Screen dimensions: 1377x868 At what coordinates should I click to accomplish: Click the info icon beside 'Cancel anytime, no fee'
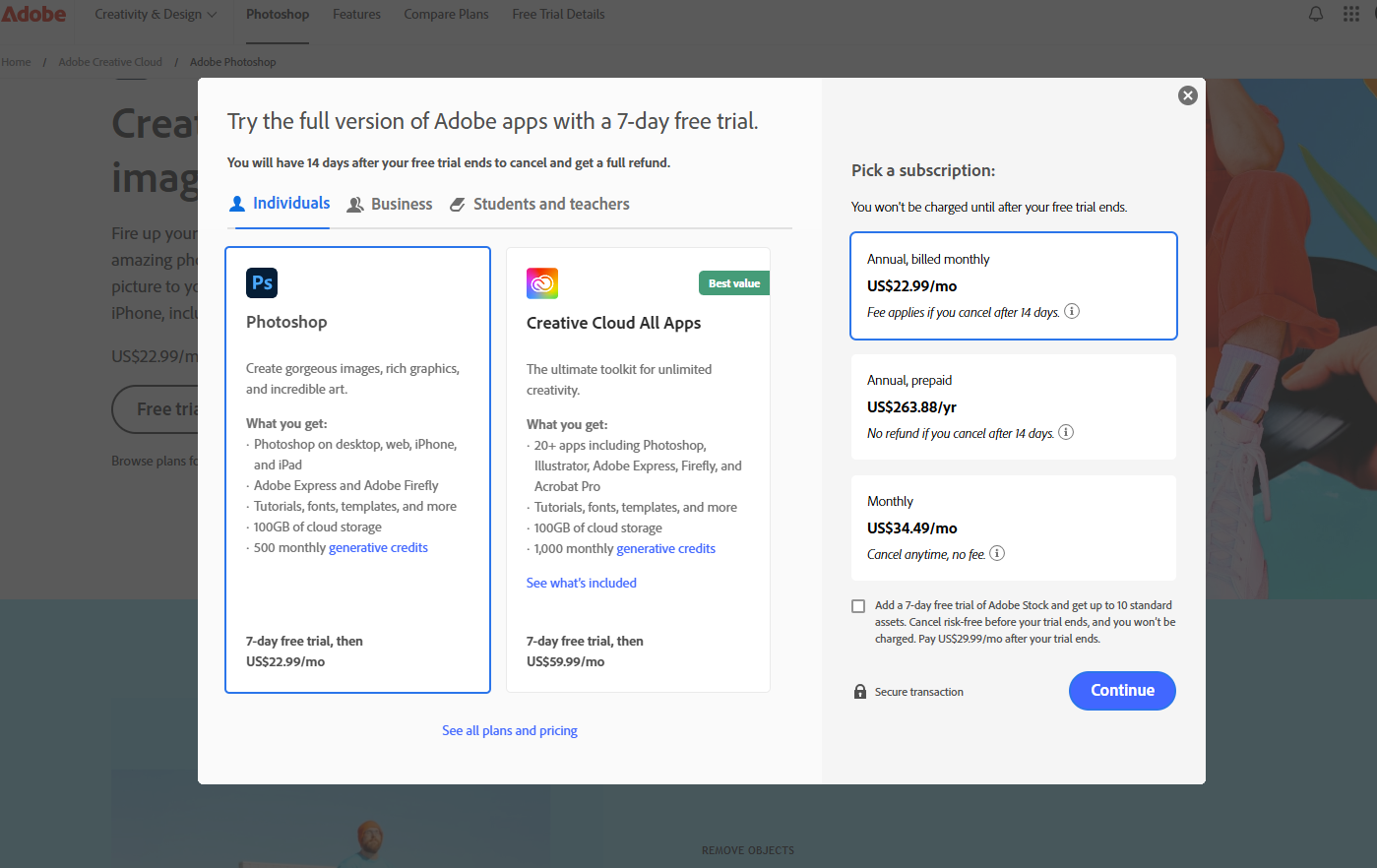pyautogui.click(x=997, y=553)
